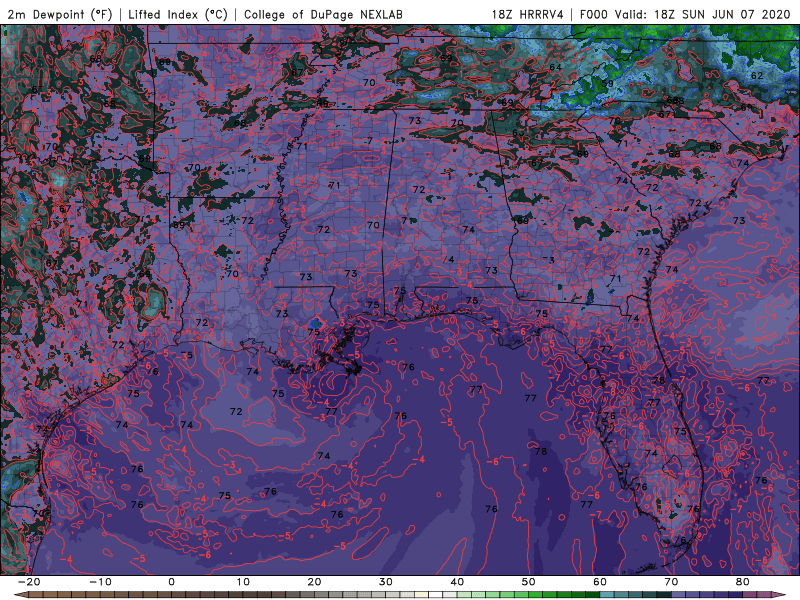Click the 80 label on the color scale
Image resolution: width=800 pixels, height=600 pixels.
(x=743, y=582)
